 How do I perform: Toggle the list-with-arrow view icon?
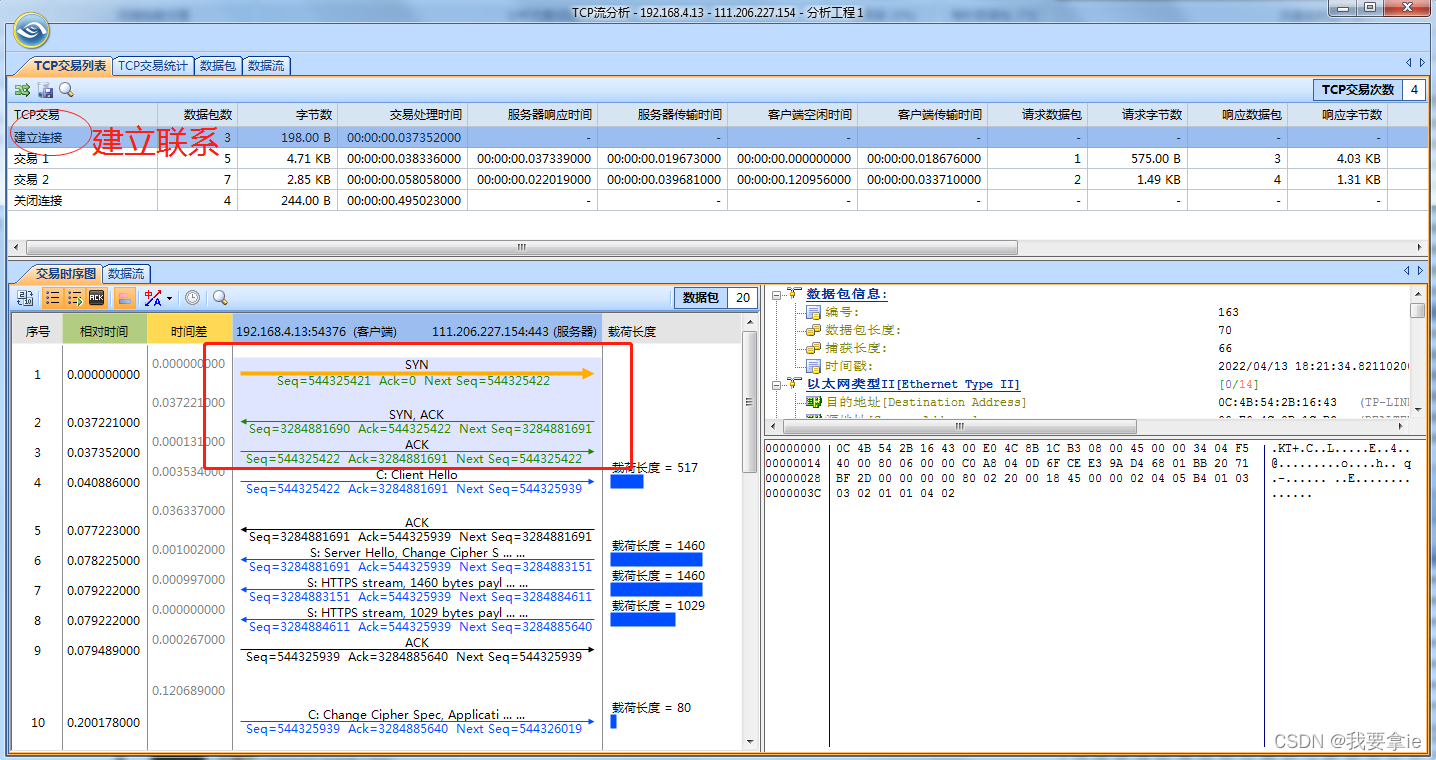tap(74, 298)
